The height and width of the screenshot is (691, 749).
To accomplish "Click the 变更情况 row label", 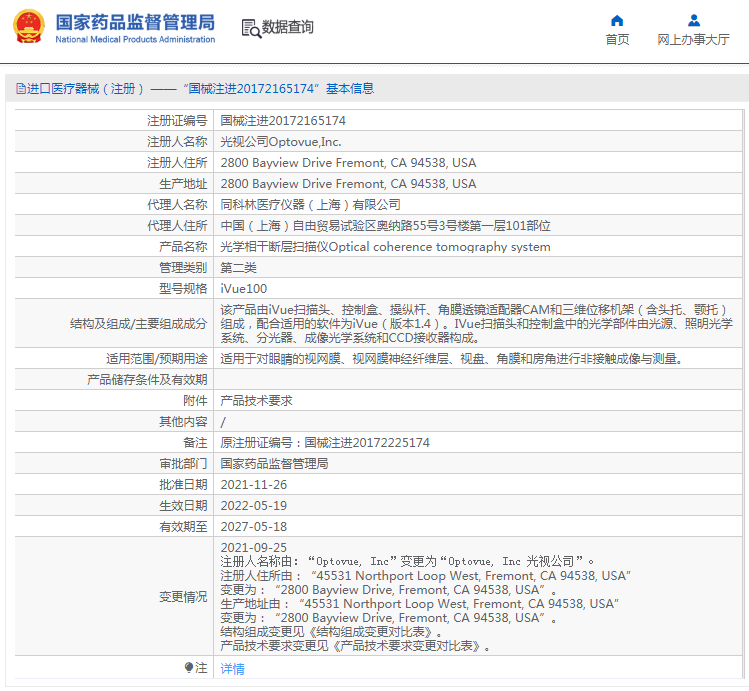I will tap(183, 597).
